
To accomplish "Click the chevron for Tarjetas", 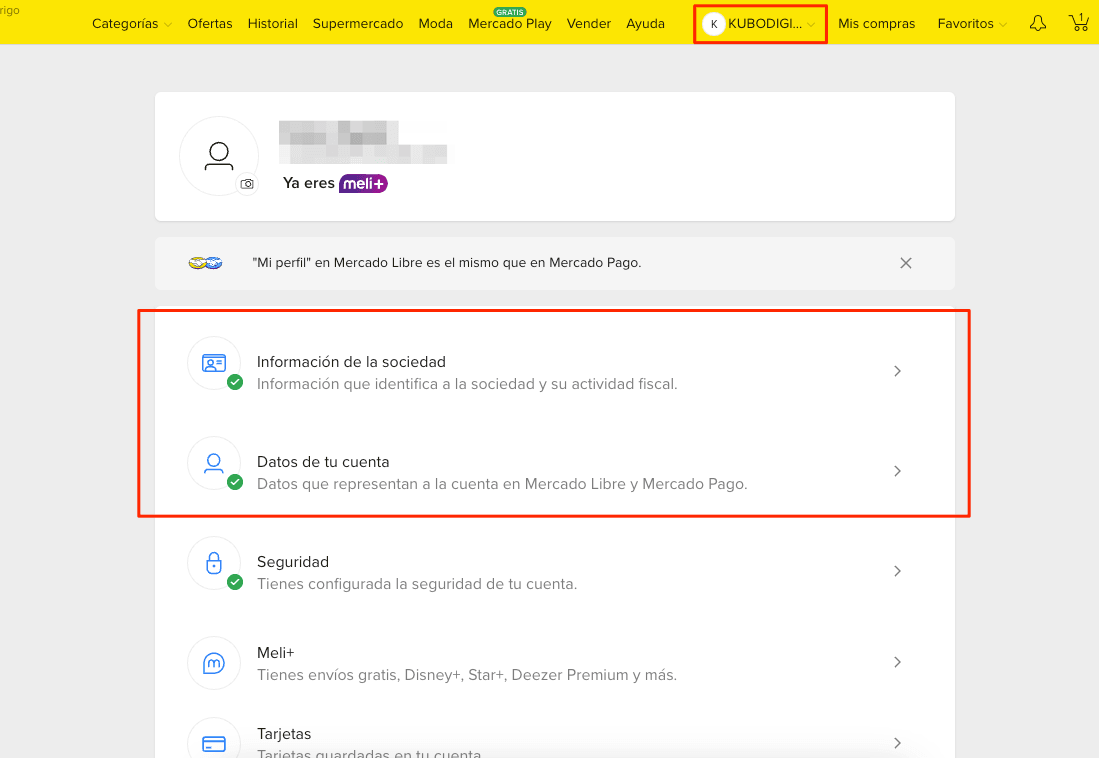I will point(897,743).
